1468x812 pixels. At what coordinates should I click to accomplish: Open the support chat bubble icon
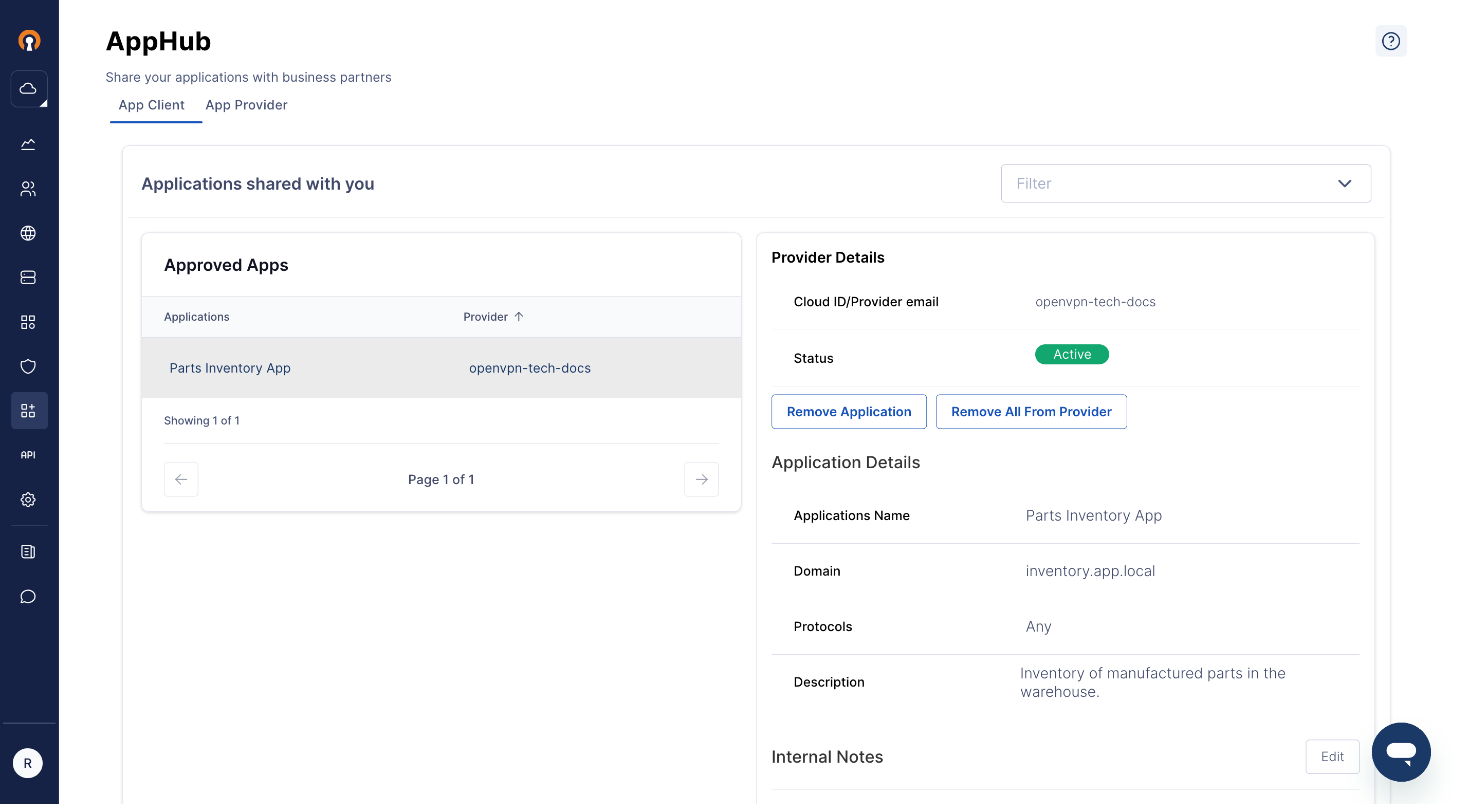point(28,597)
